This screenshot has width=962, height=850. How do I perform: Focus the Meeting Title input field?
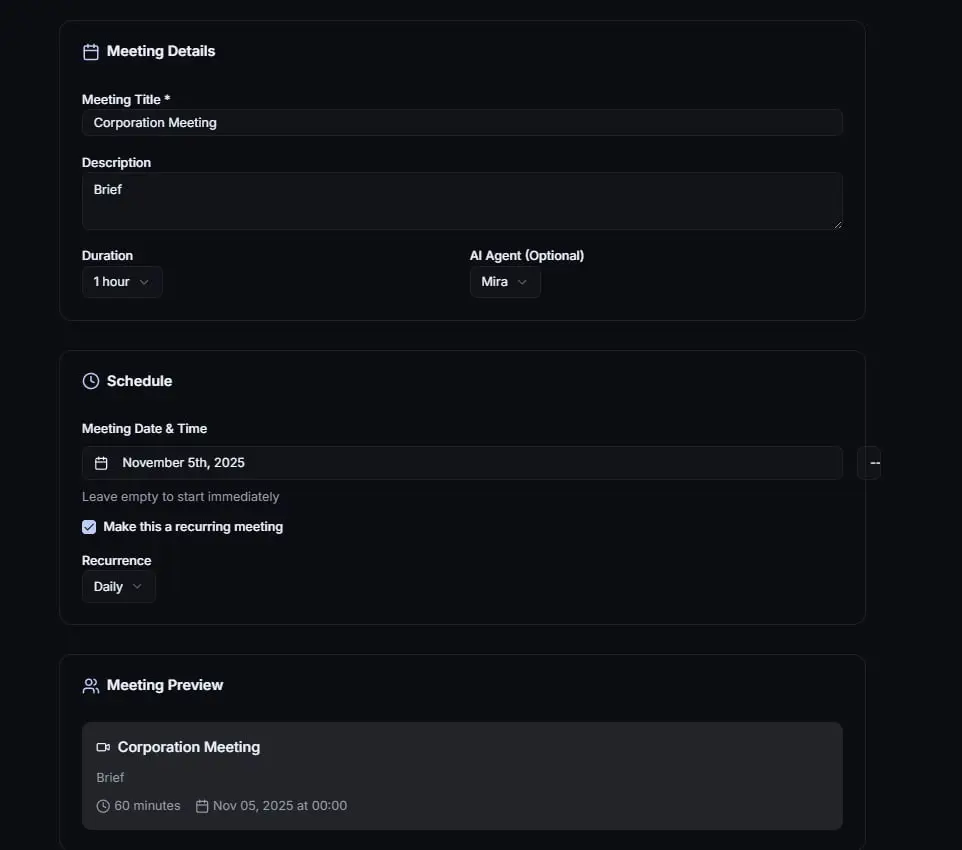[x=462, y=123]
